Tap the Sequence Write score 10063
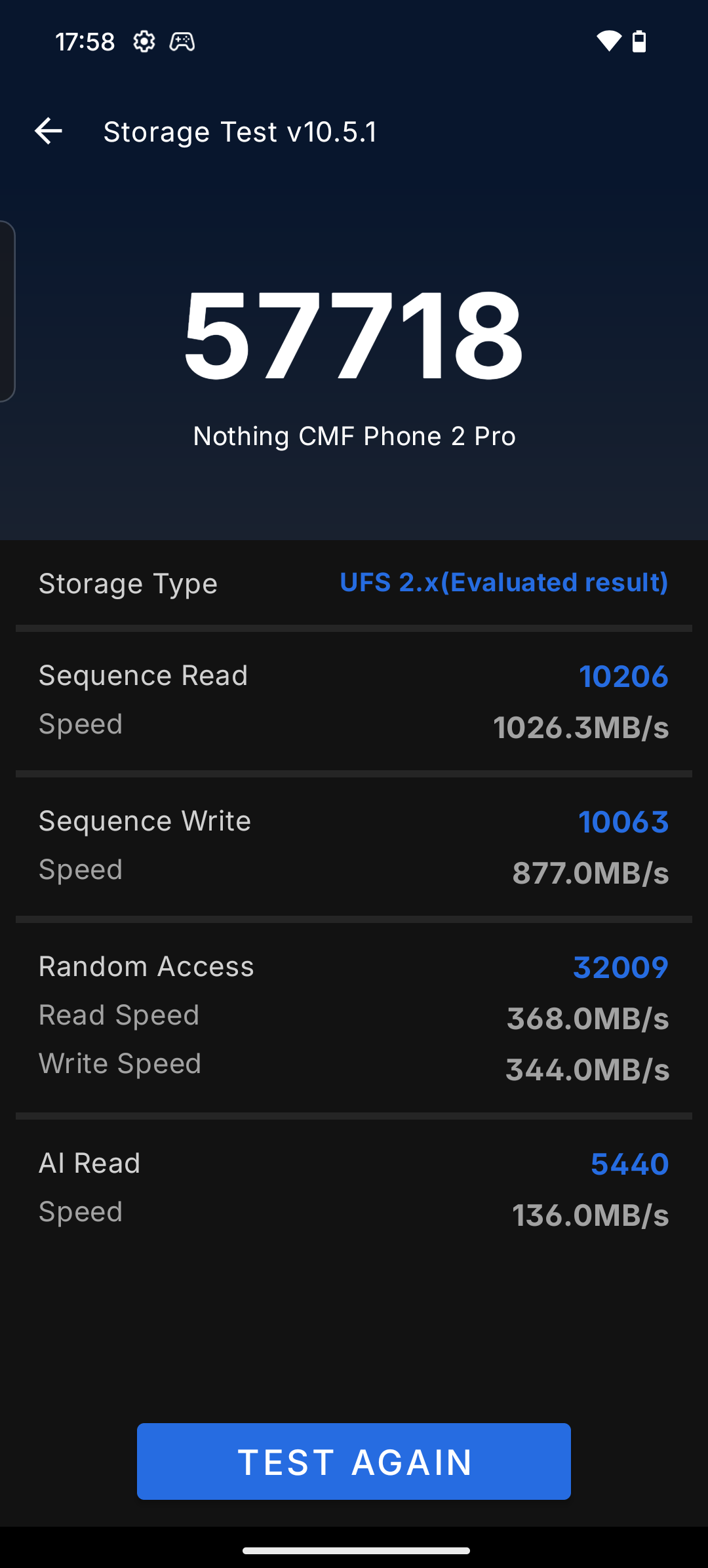708x1568 pixels. click(623, 822)
